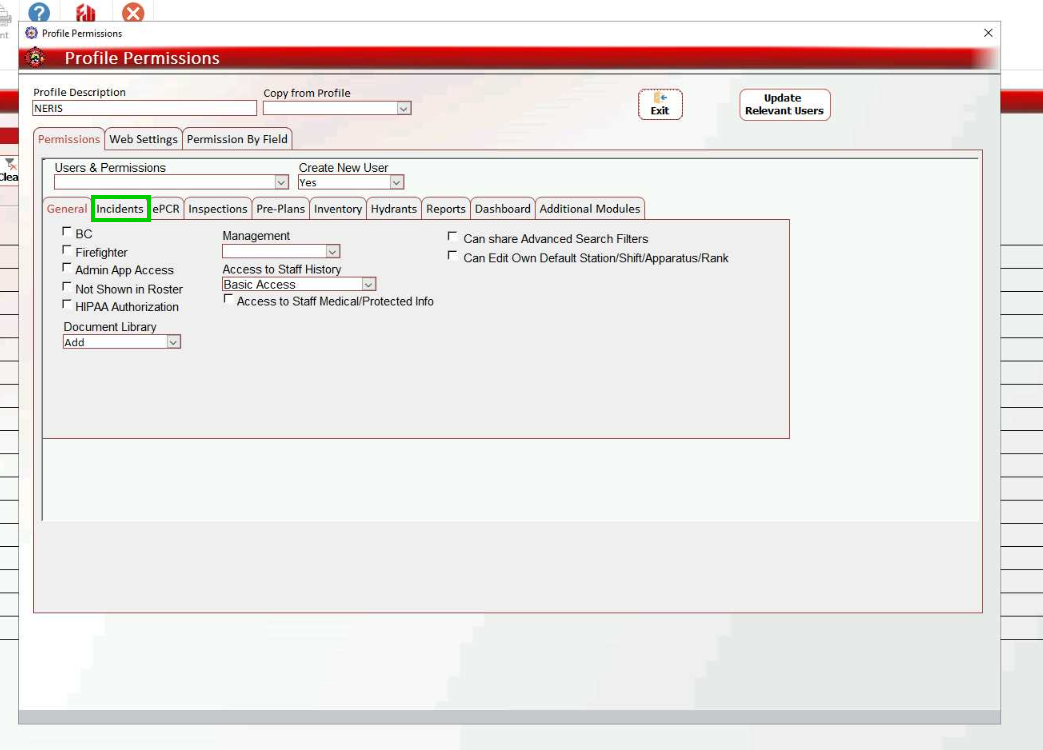Expand the Create New User dropdown
Screen dimensions: 1043x750
tap(396, 183)
